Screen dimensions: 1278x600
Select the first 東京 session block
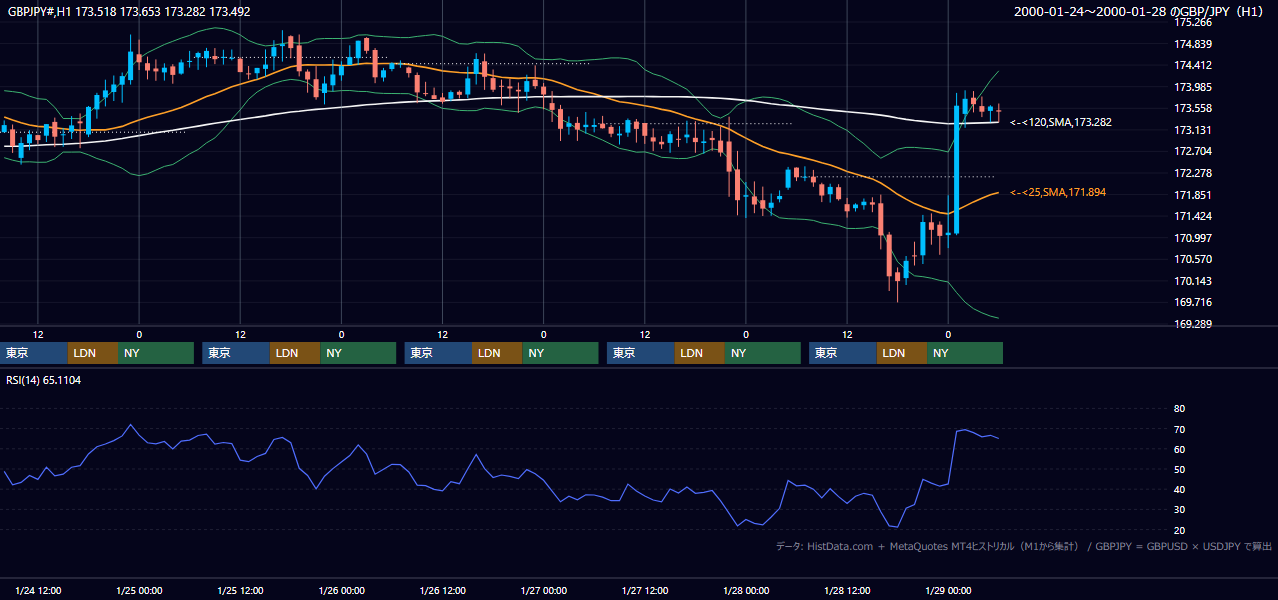pos(34,353)
